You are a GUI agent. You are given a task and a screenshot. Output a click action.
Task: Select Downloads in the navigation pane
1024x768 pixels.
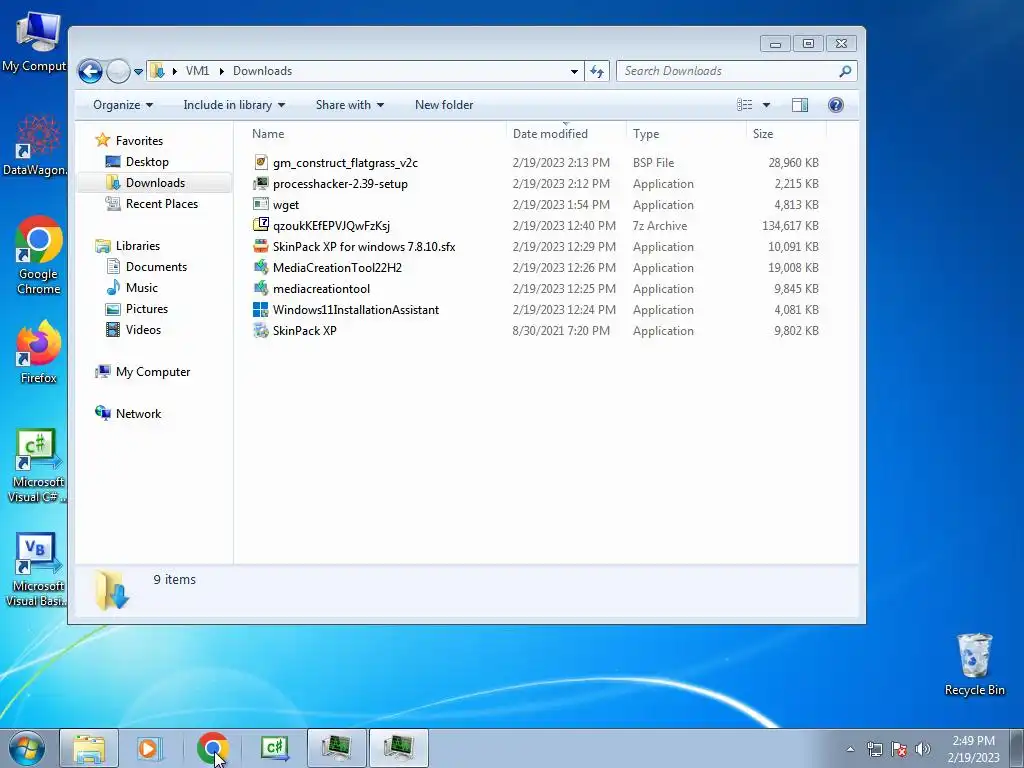pyautogui.click(x=155, y=183)
